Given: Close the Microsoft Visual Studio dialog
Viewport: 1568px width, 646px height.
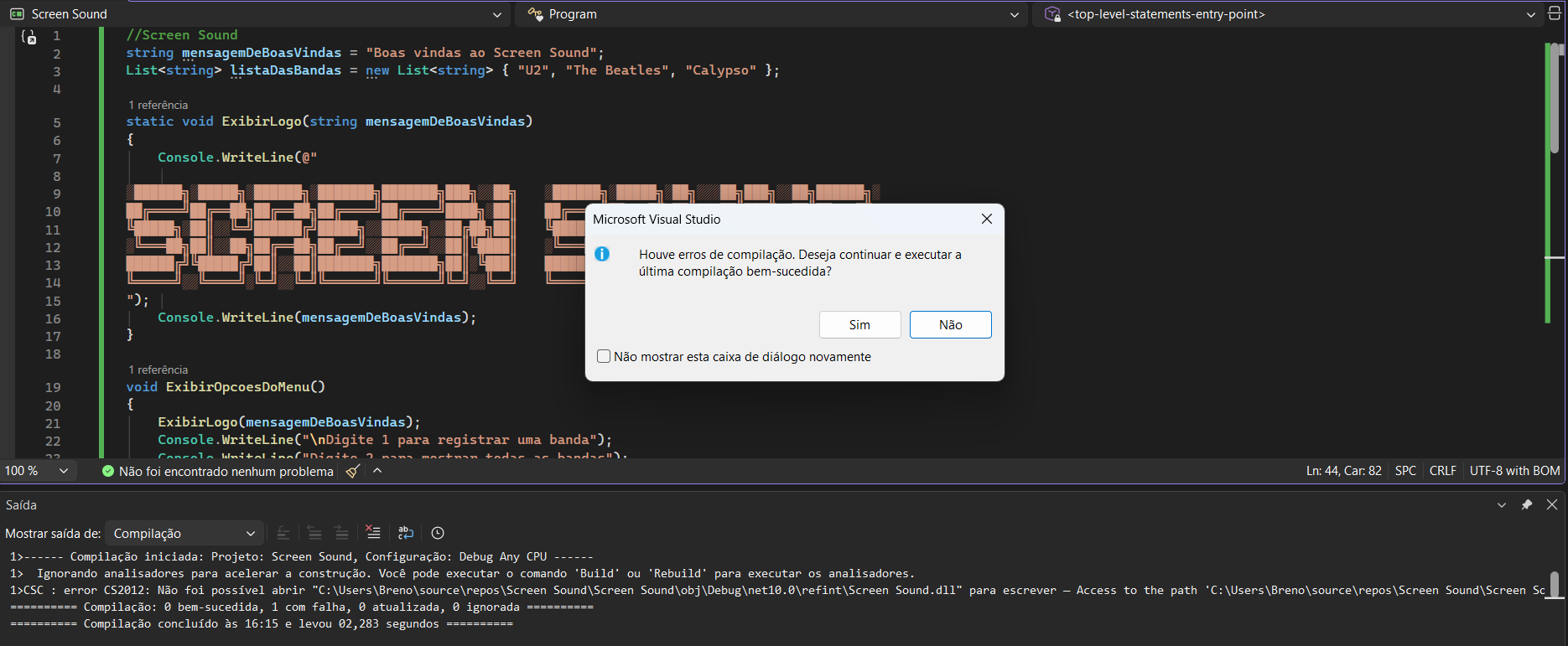Looking at the screenshot, I should 987,219.
